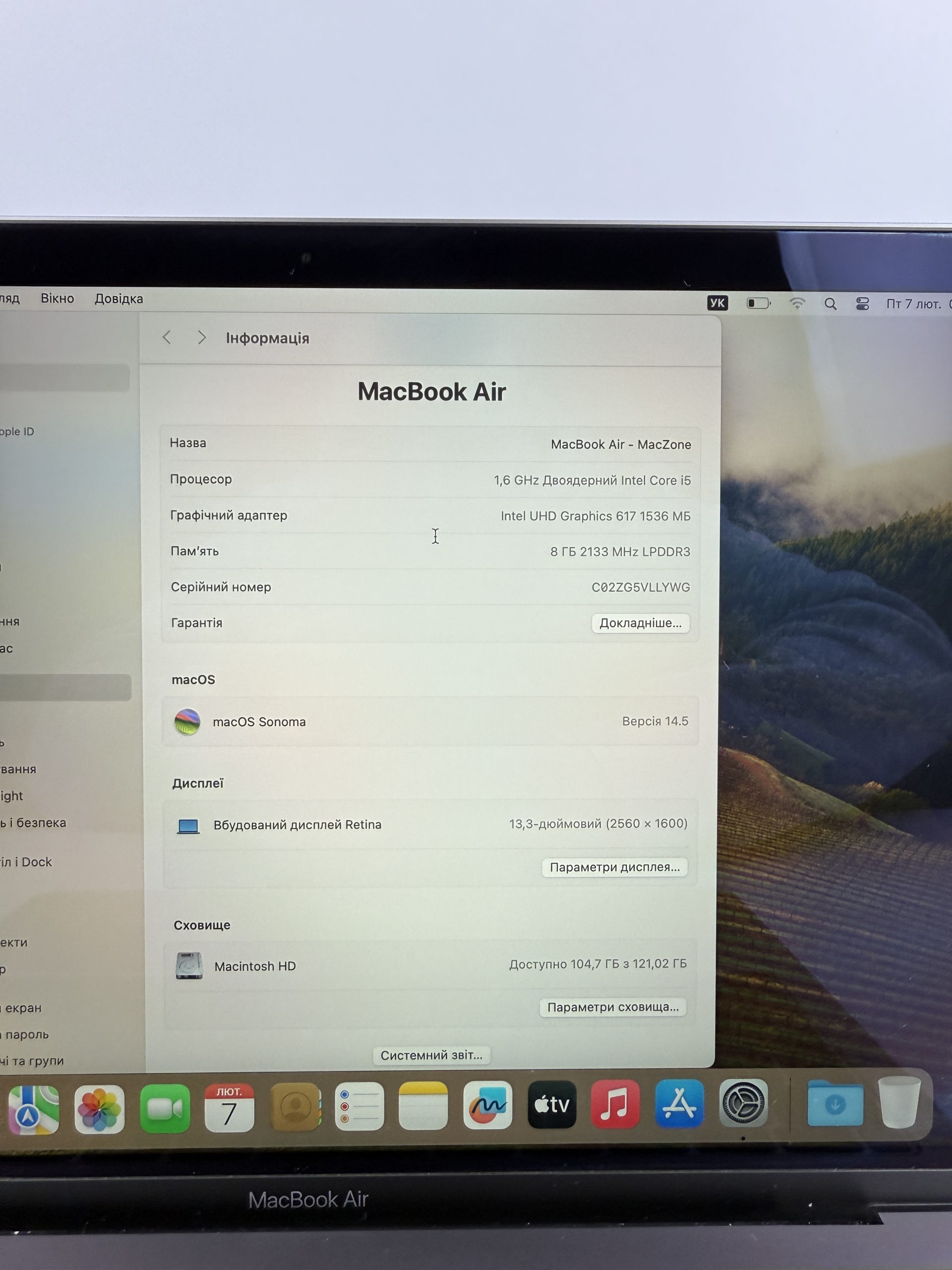Select sidebar item ending with екран

[x=21, y=1008]
